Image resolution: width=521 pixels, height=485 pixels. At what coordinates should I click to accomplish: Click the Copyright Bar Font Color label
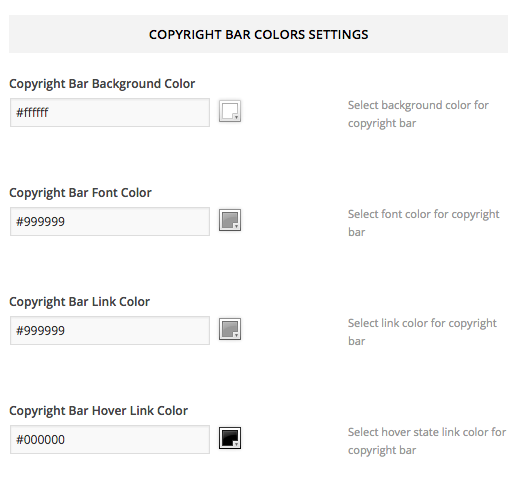tap(80, 193)
